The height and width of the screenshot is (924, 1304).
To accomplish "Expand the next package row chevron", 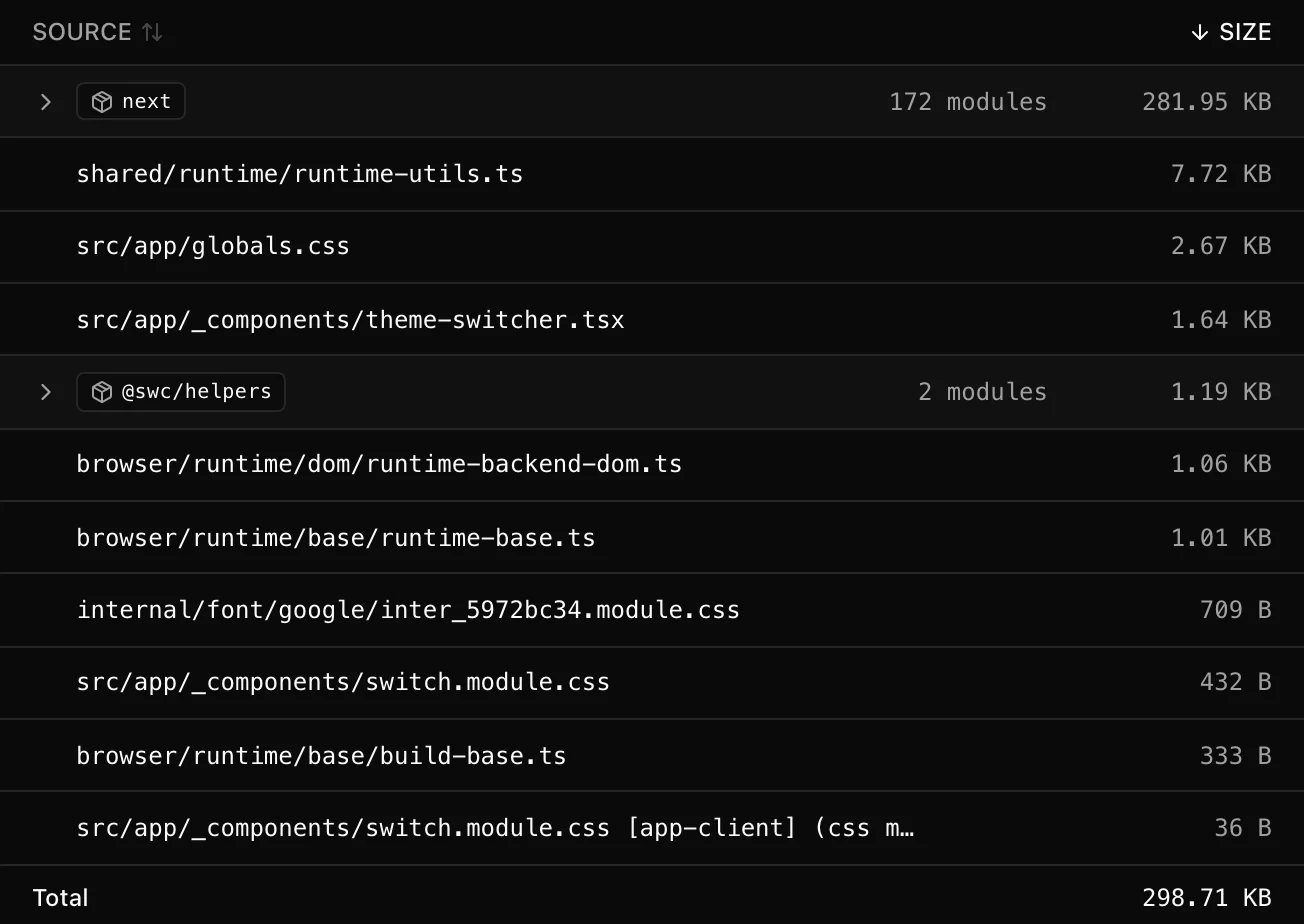I will coord(45,102).
